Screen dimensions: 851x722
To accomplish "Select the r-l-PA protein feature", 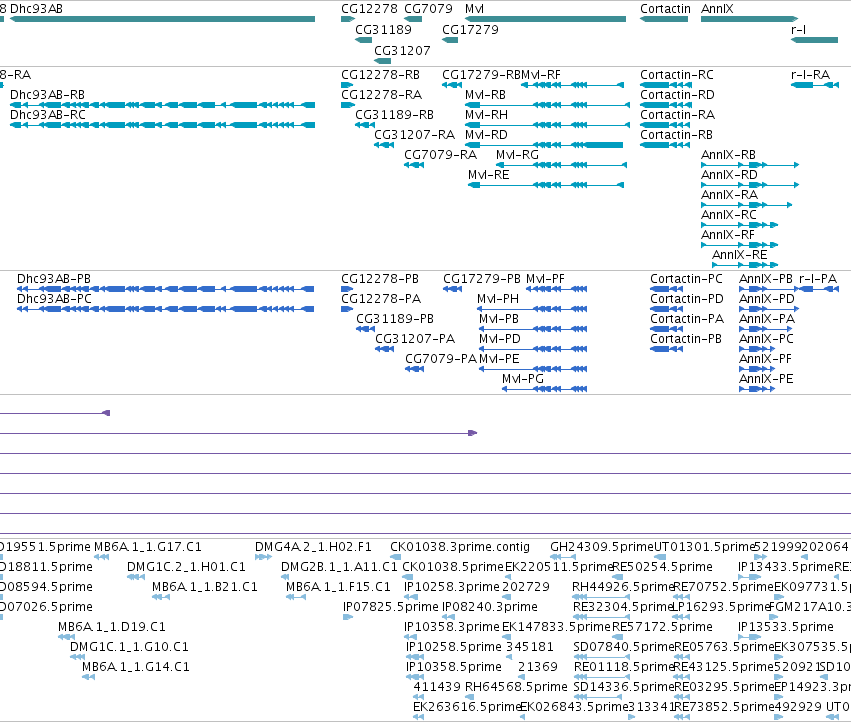I will coord(820,289).
